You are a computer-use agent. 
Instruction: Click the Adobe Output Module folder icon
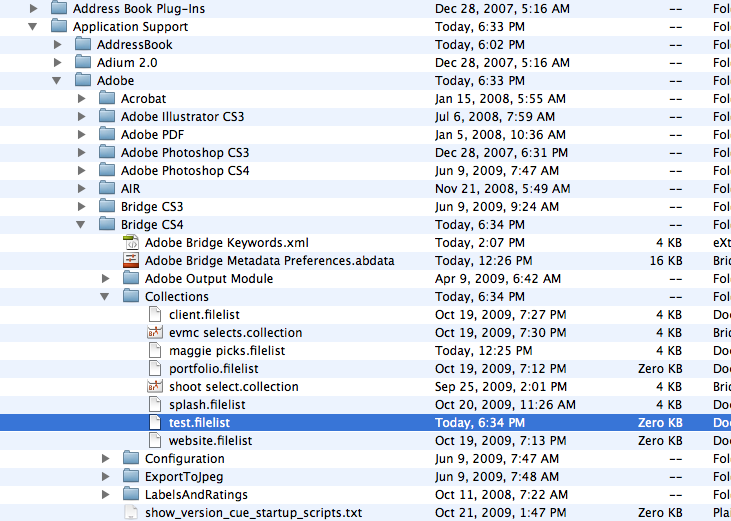coord(131,278)
